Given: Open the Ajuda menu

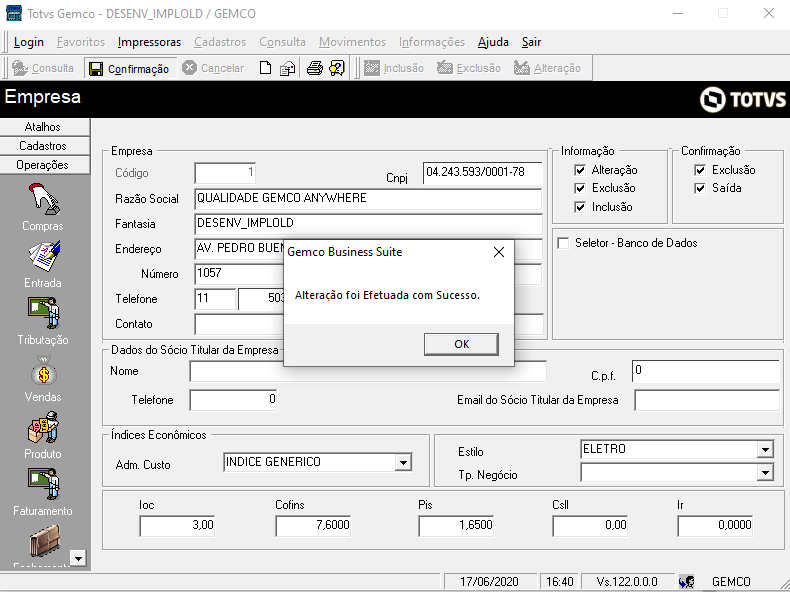Looking at the screenshot, I should click(x=493, y=42).
